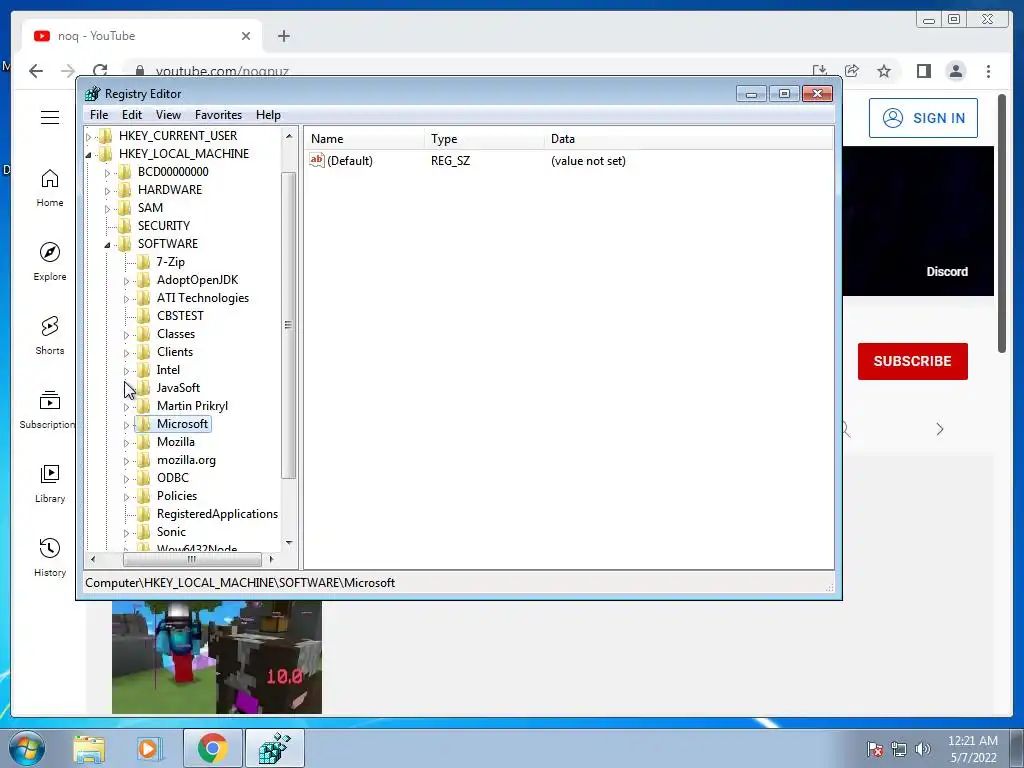This screenshot has height=768, width=1024.
Task: Expand the HKEY_CURRENT_USER key
Action: 89,136
